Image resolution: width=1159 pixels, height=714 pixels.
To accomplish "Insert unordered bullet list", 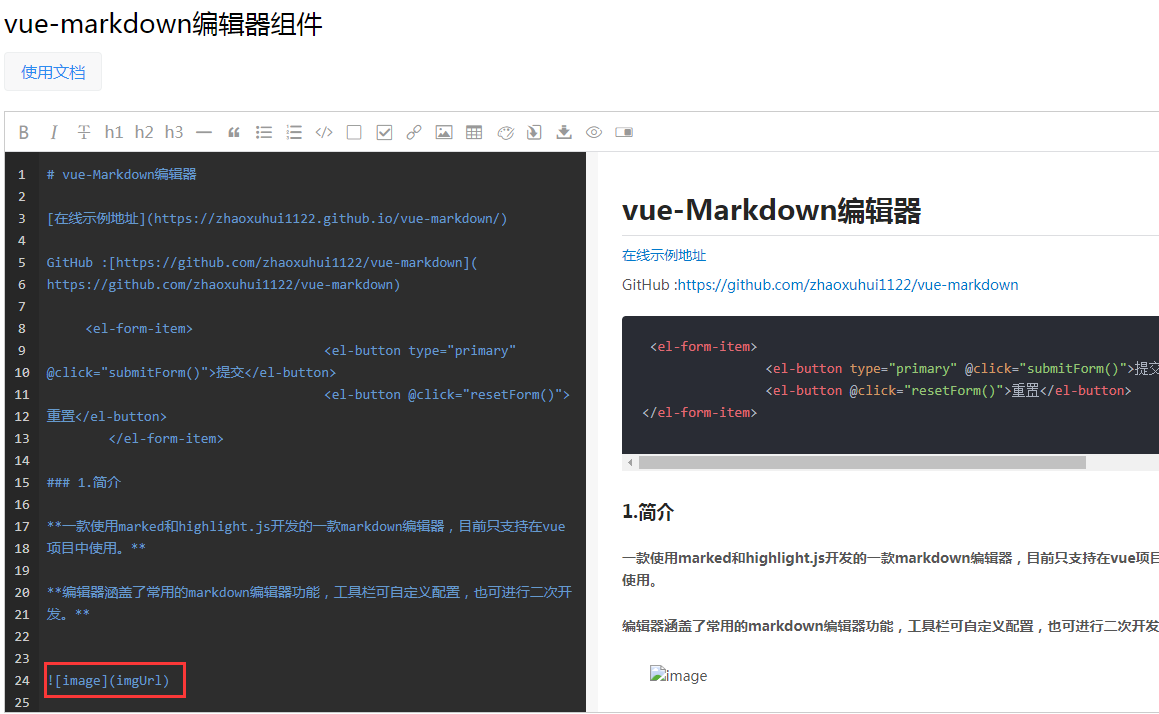I will point(264,132).
